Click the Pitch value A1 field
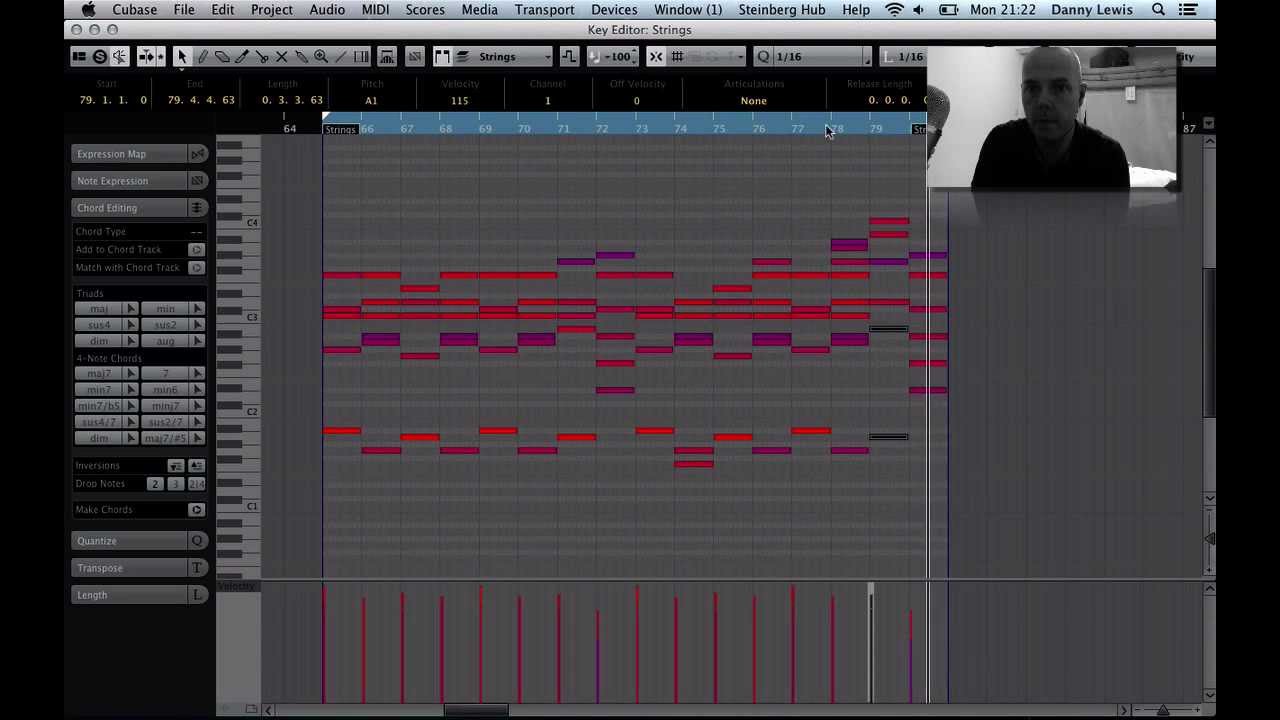 371,101
